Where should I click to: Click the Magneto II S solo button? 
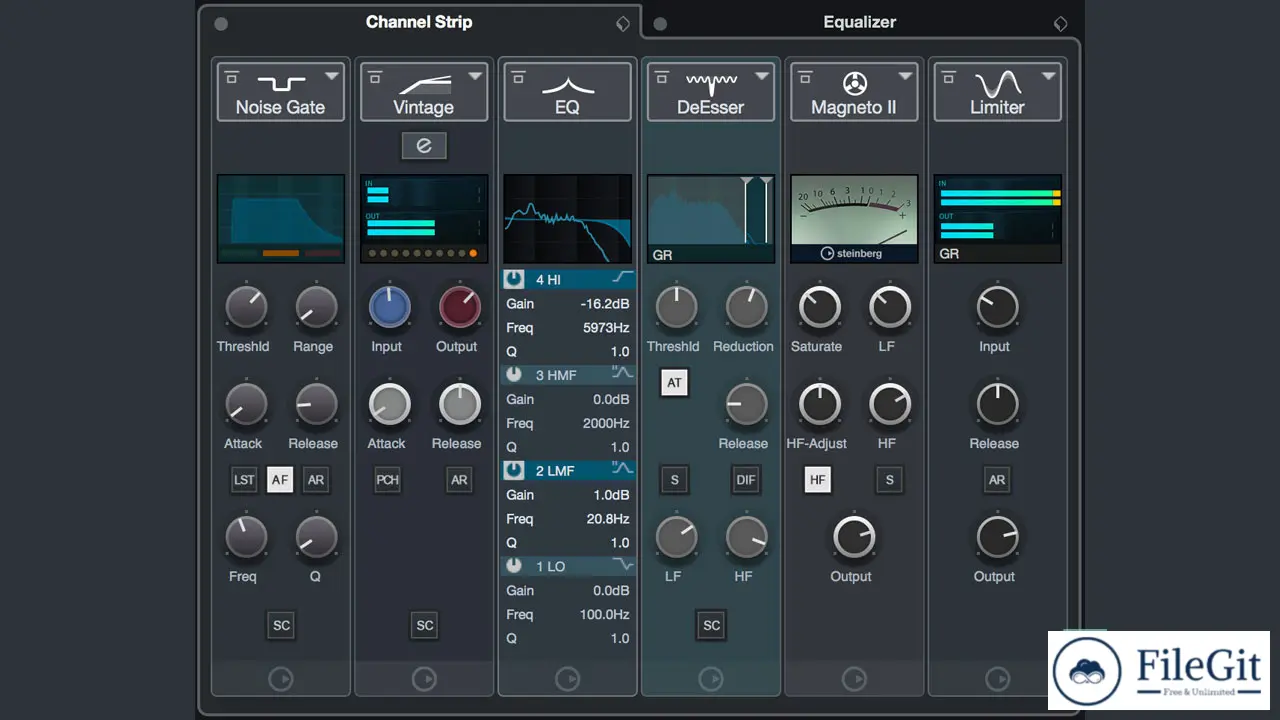pyautogui.click(x=890, y=480)
